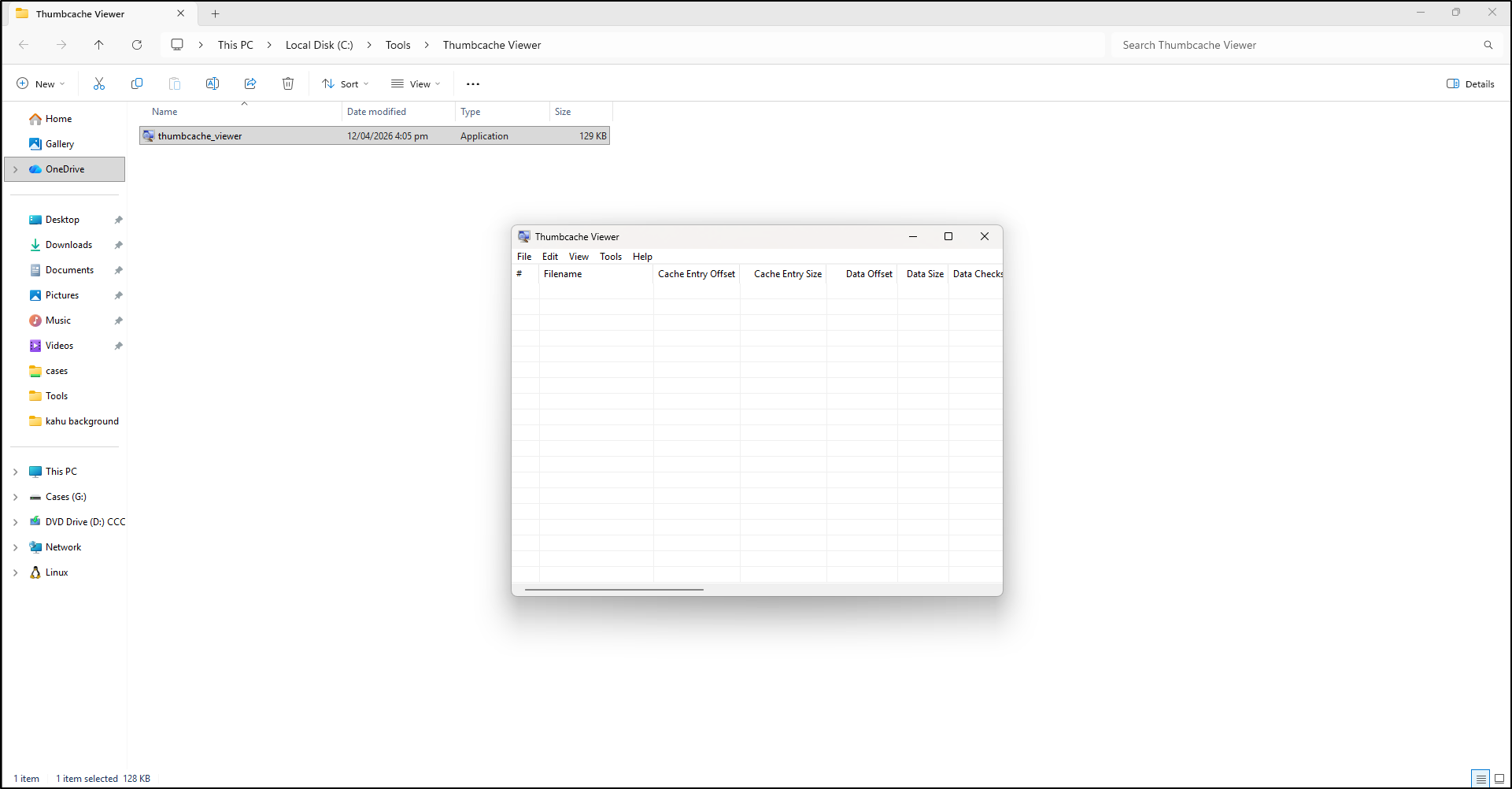The image size is (1512, 789).
Task: Expand the Cases (G:) drive node
Action: [15, 497]
